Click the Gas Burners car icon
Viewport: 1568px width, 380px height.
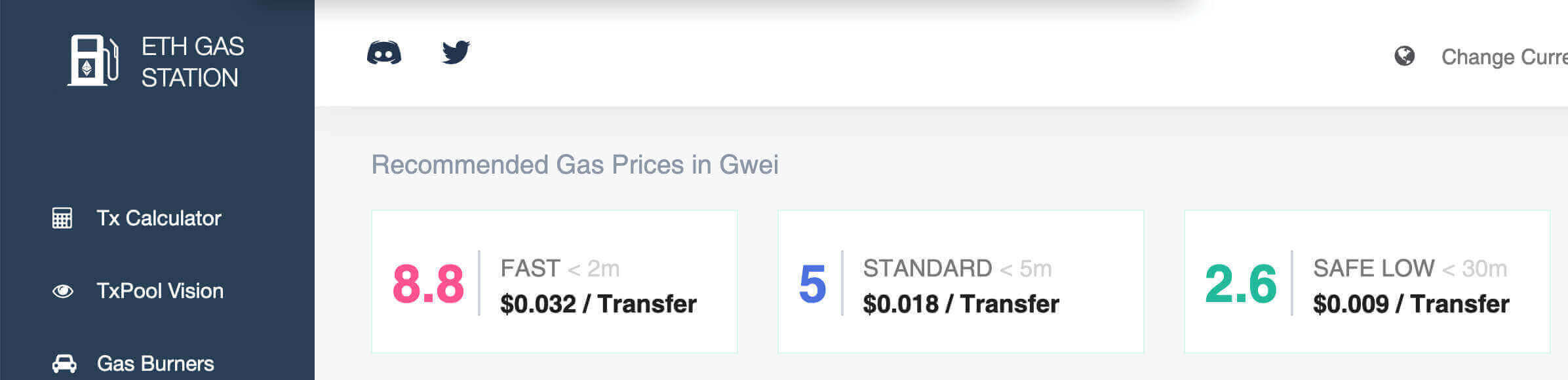coord(64,364)
